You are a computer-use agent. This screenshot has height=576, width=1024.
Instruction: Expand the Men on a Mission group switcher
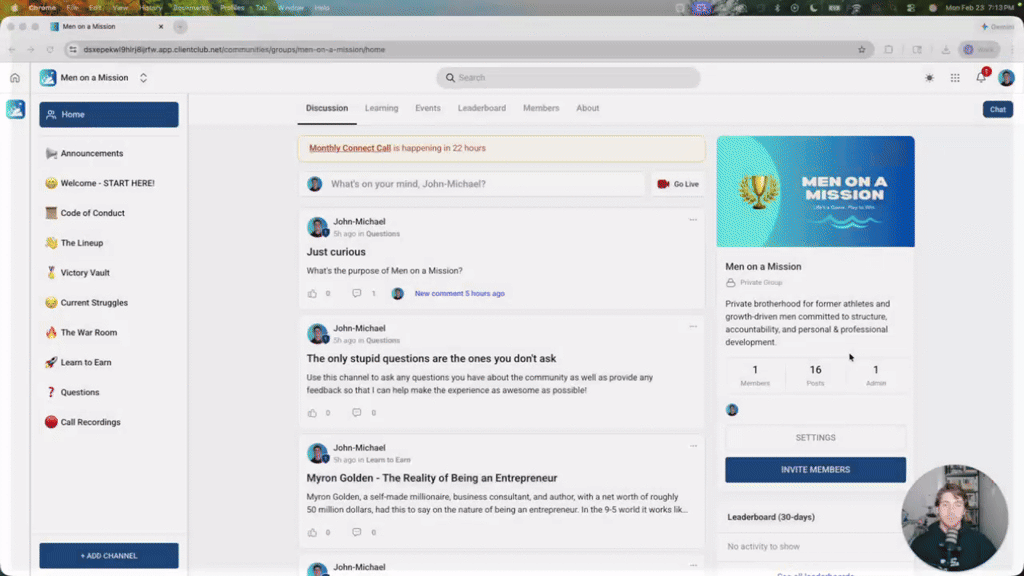(143, 78)
